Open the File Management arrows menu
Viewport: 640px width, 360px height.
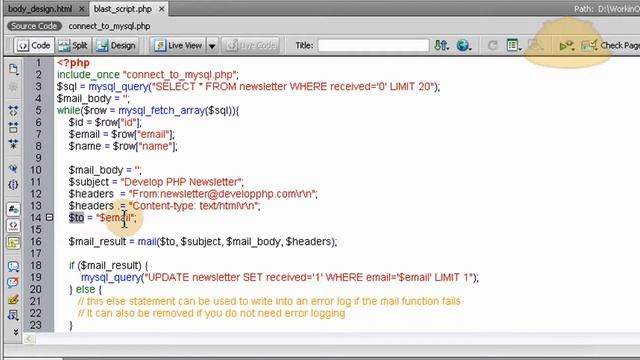tap(441, 45)
